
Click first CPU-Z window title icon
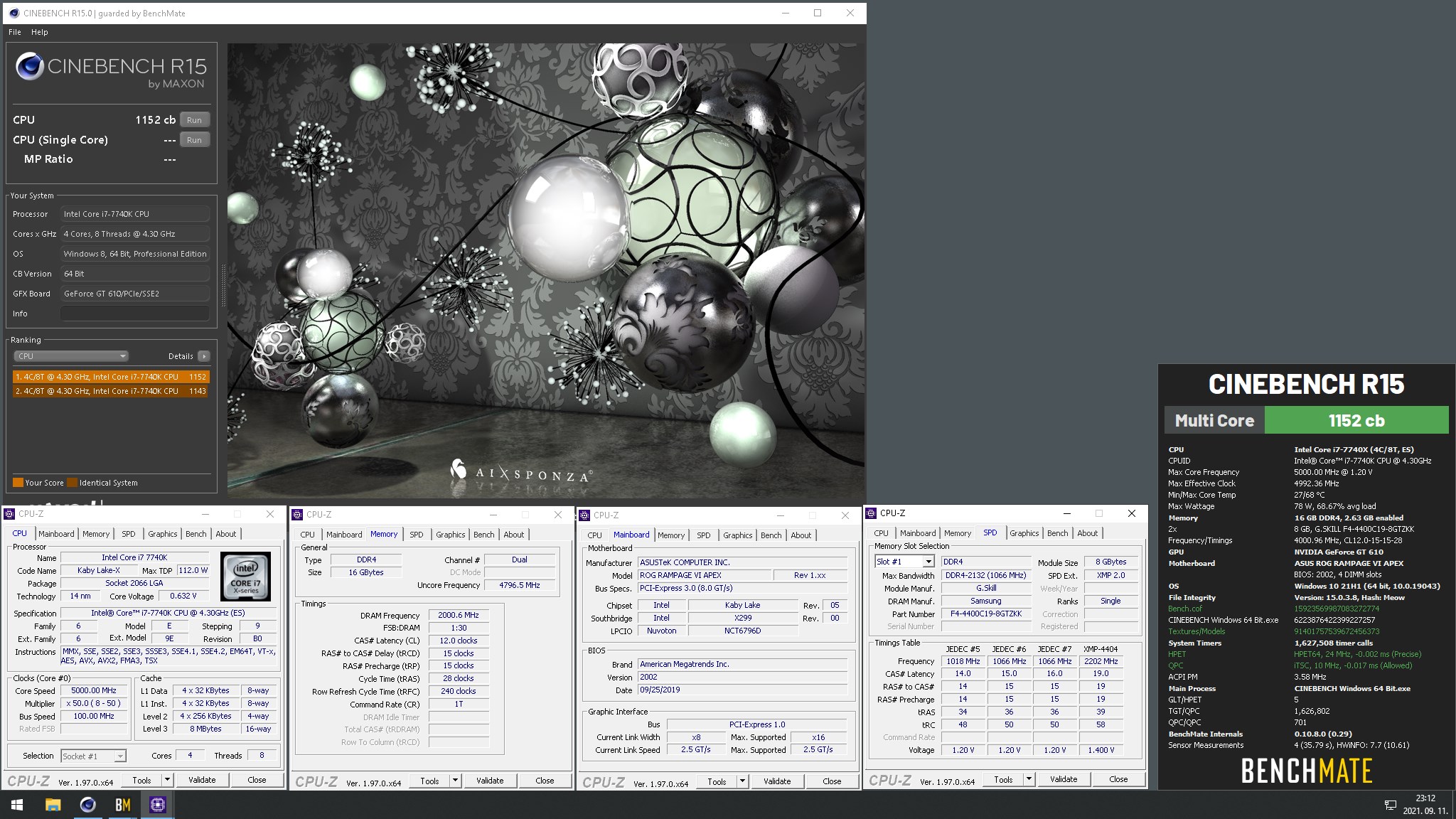point(10,513)
